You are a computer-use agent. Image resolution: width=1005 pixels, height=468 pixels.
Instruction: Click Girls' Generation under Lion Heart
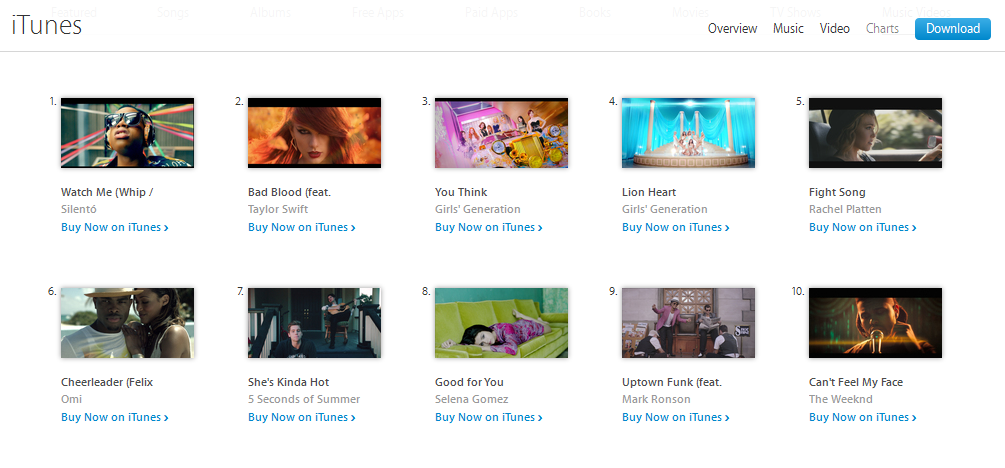click(665, 209)
